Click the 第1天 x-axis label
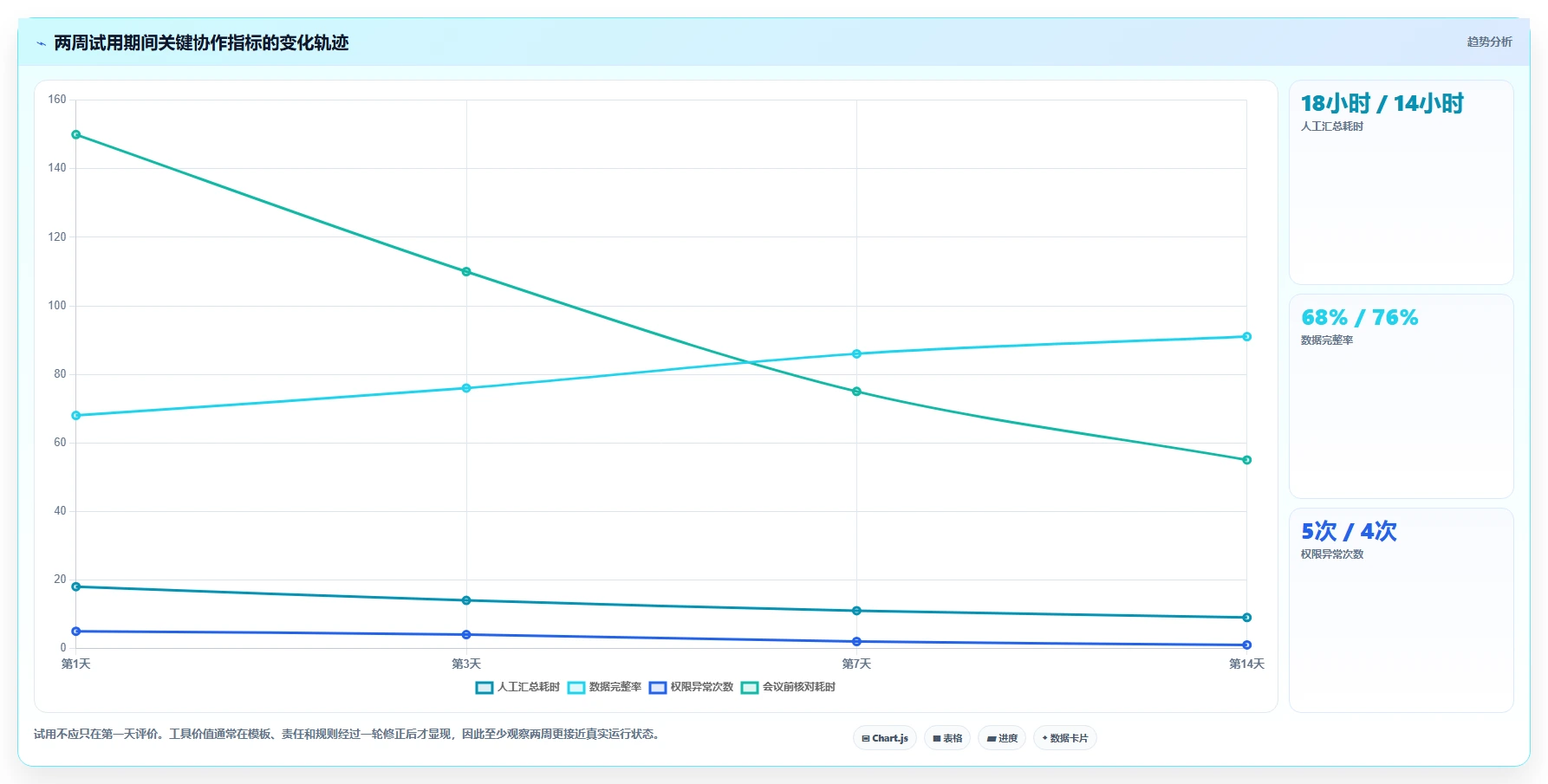The width and height of the screenshot is (1548, 784). tap(76, 664)
